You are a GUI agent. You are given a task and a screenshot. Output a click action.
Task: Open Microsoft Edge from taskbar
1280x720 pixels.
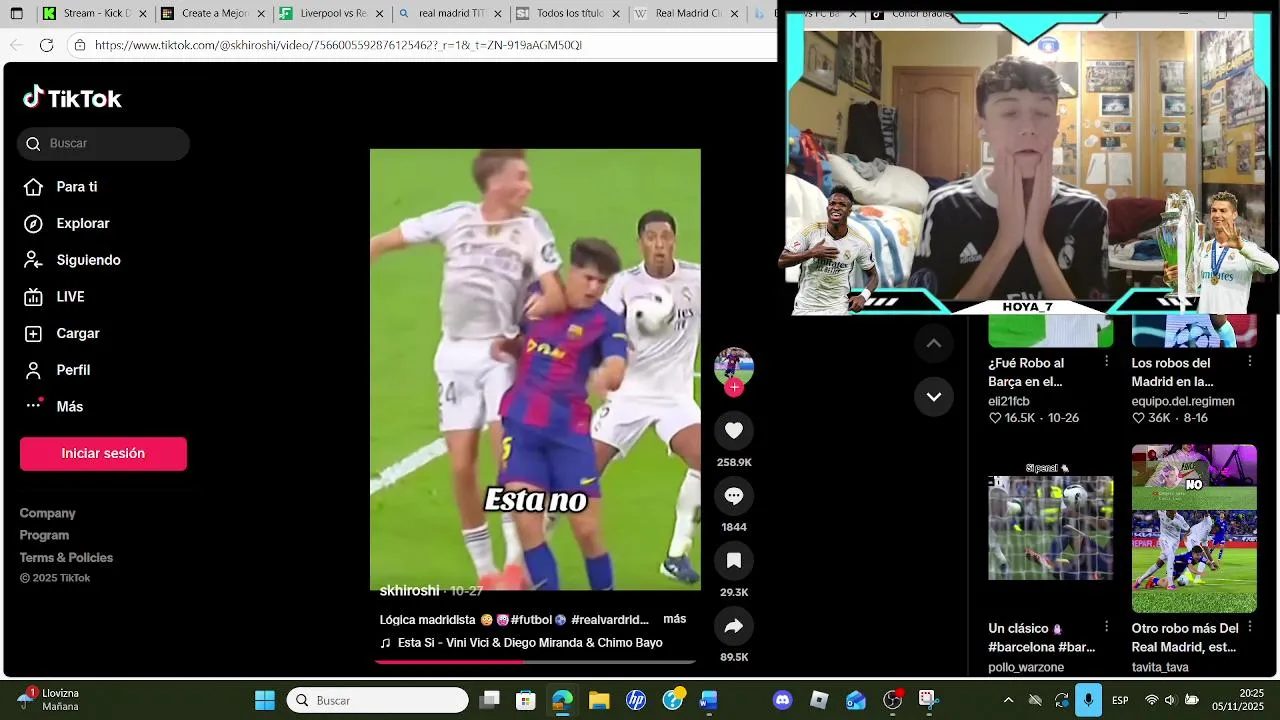click(x=562, y=700)
